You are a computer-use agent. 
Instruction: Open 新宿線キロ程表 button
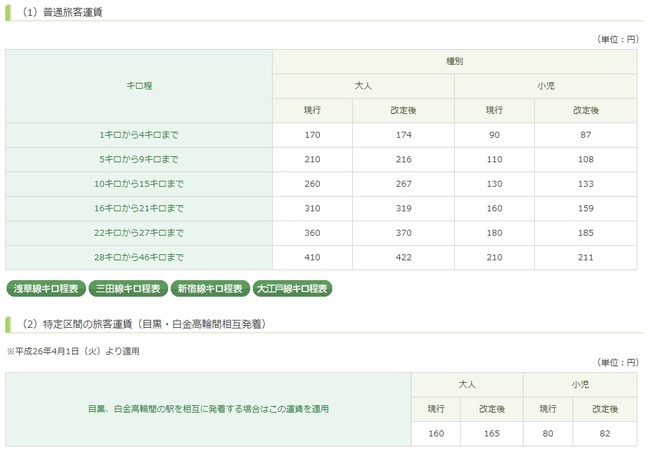[x=210, y=289]
